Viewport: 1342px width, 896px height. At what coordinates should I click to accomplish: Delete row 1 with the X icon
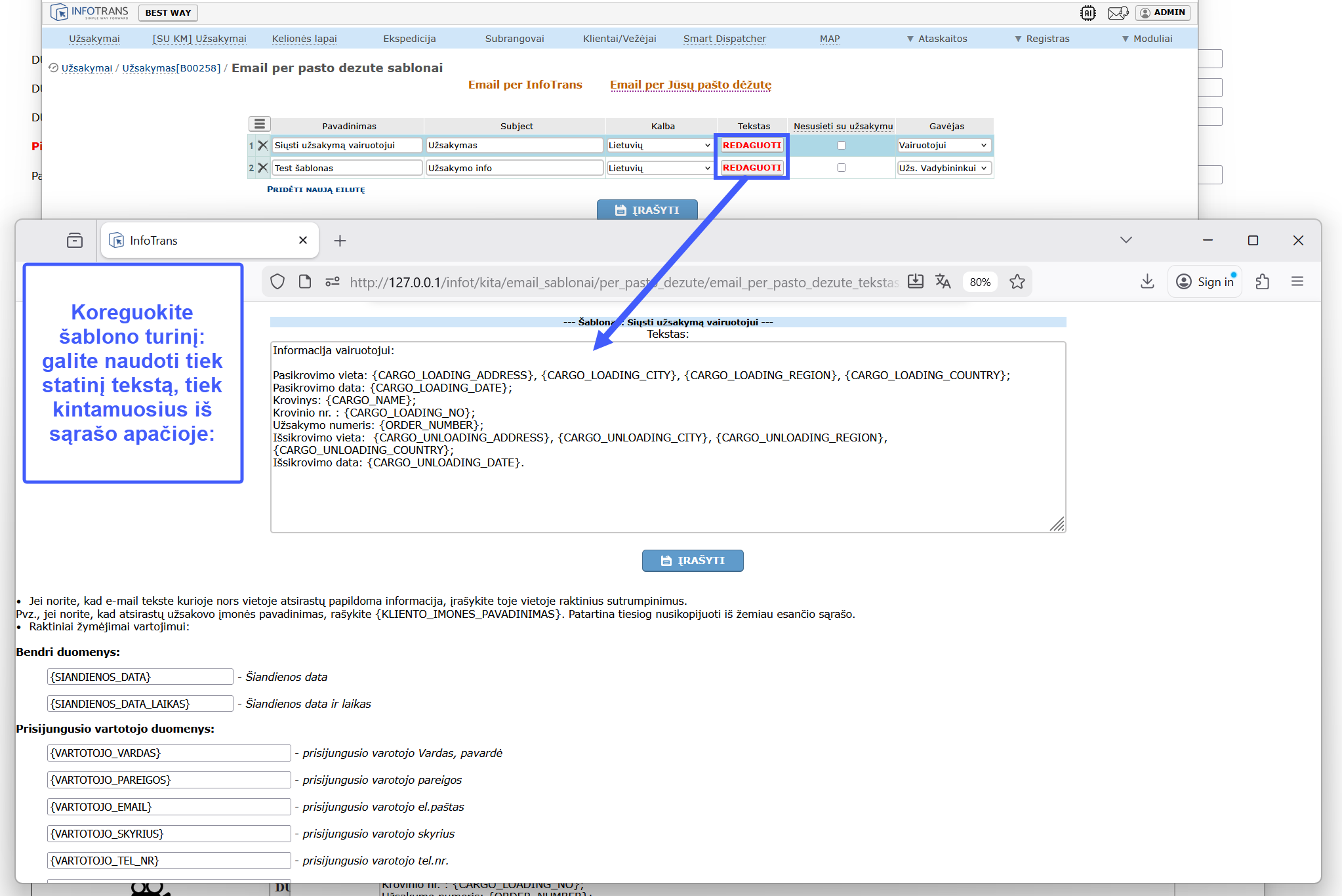263,145
